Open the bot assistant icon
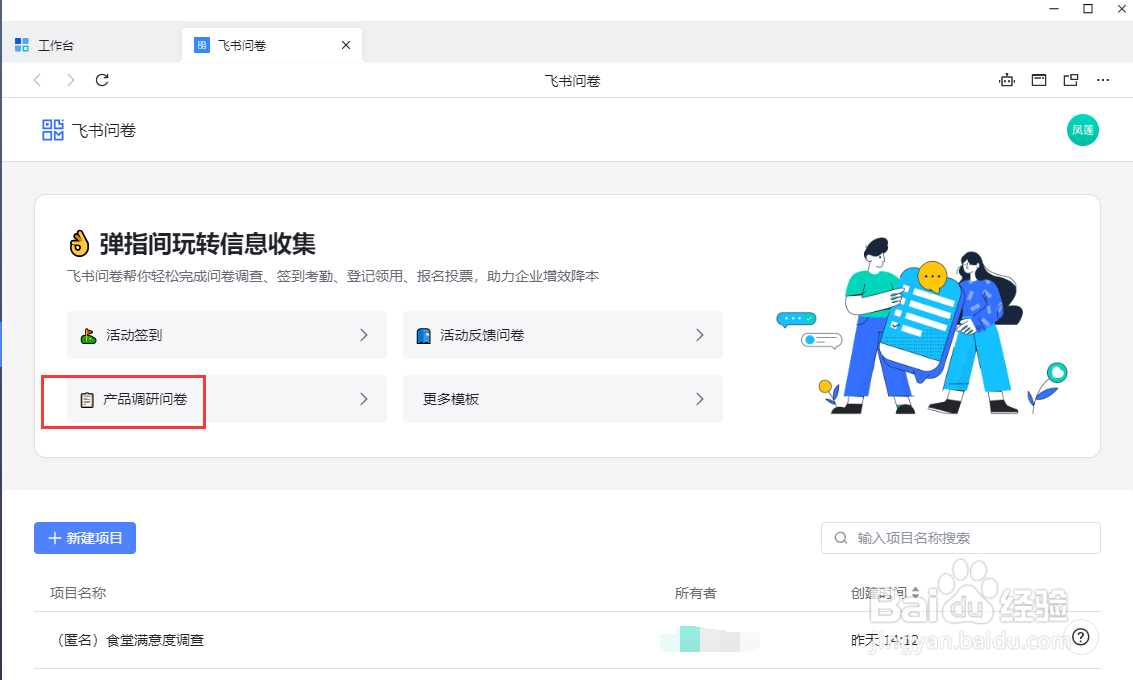The image size is (1133, 680). 1007,80
